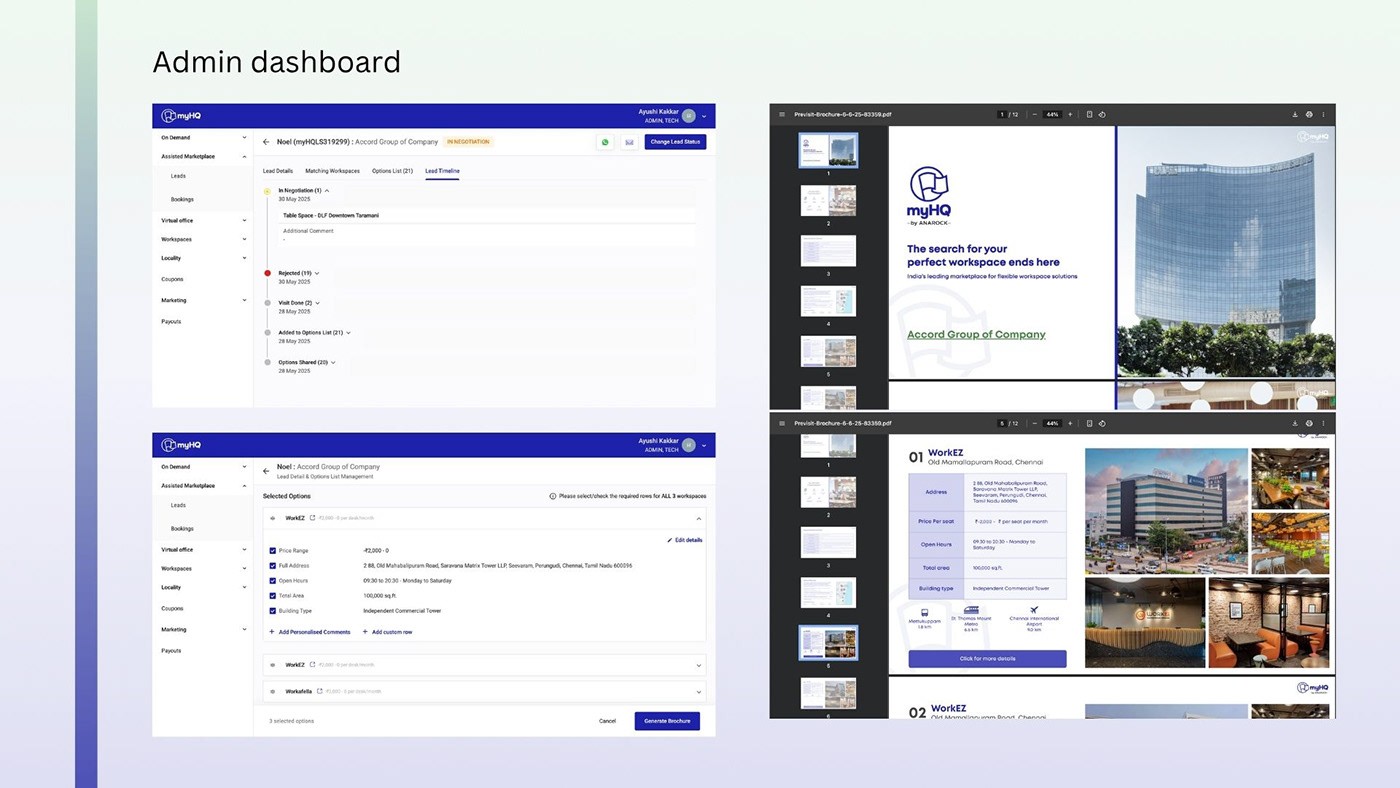This screenshot has width=1400, height=788.
Task: Click the Change Lead Status button
Action: tap(675, 142)
